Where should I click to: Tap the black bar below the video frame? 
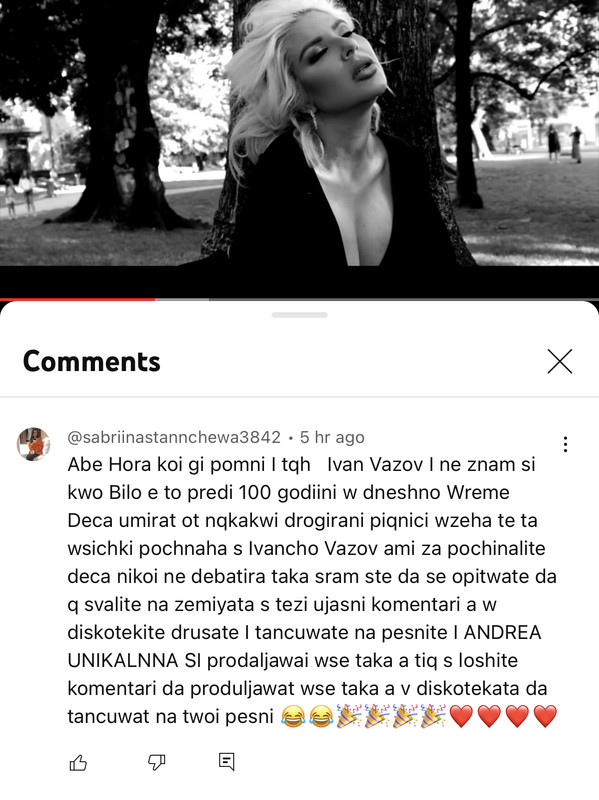click(x=300, y=281)
